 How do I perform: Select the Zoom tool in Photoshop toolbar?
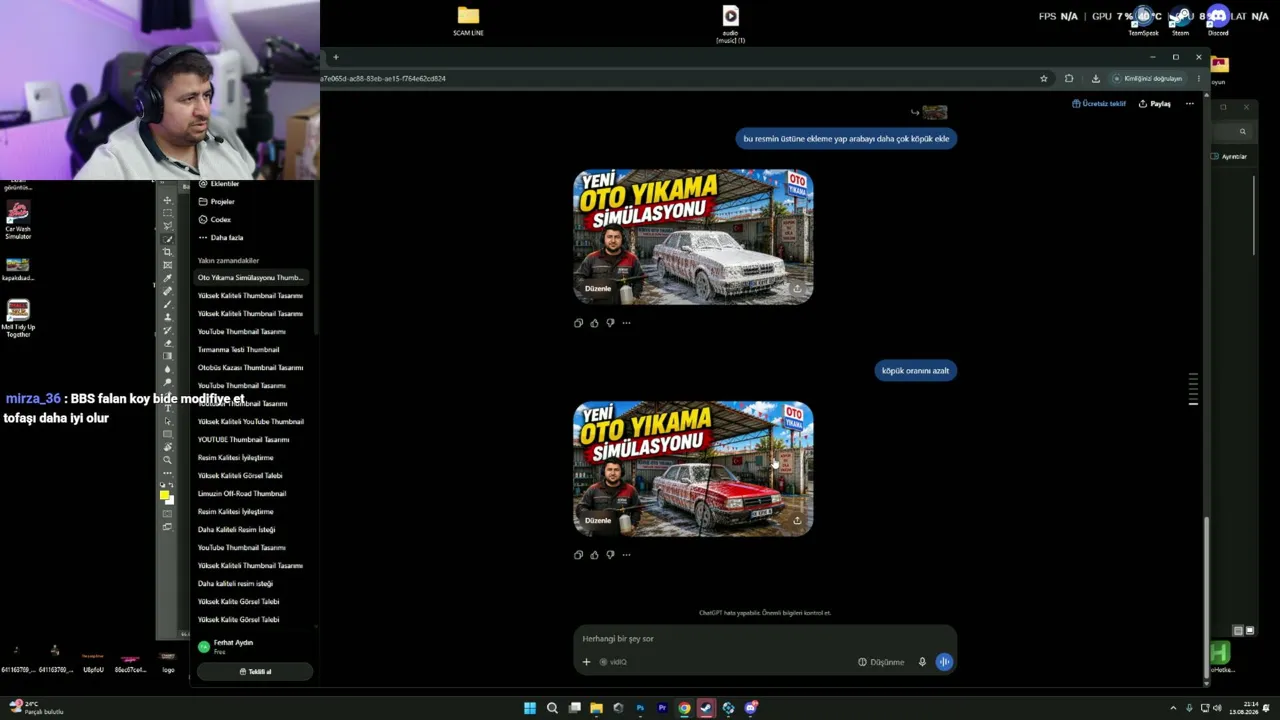point(167,460)
